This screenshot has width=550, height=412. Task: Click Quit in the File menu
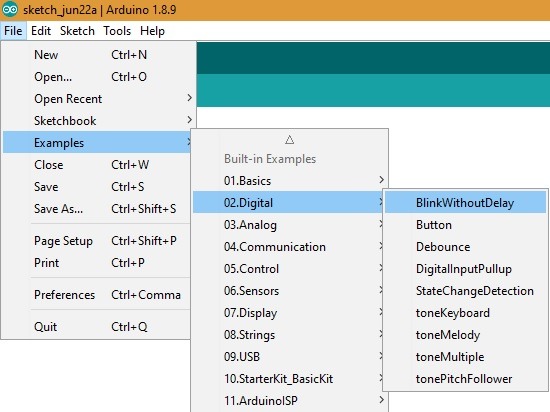[x=98, y=327]
